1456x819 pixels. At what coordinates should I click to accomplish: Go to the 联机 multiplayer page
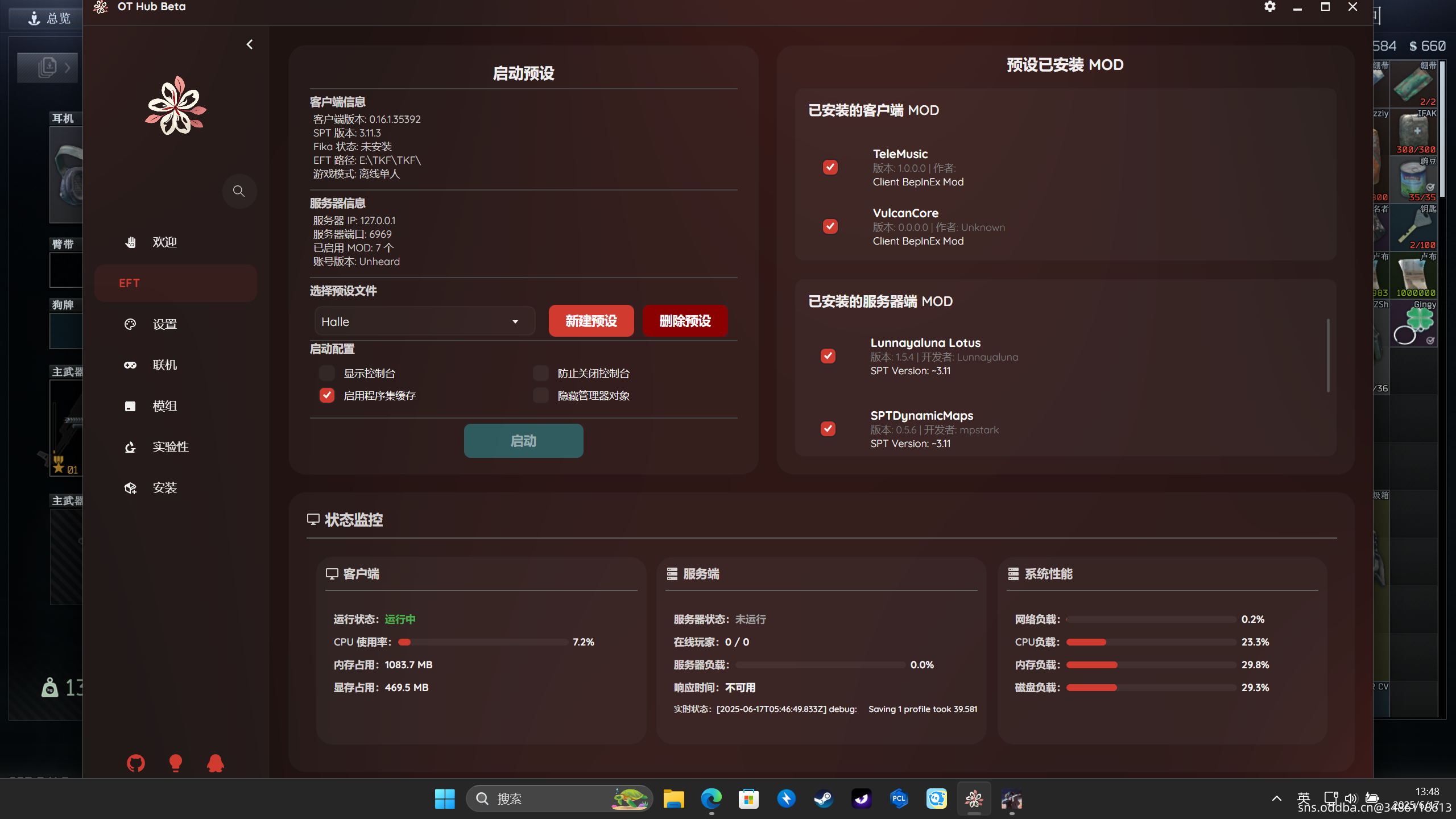[175, 365]
